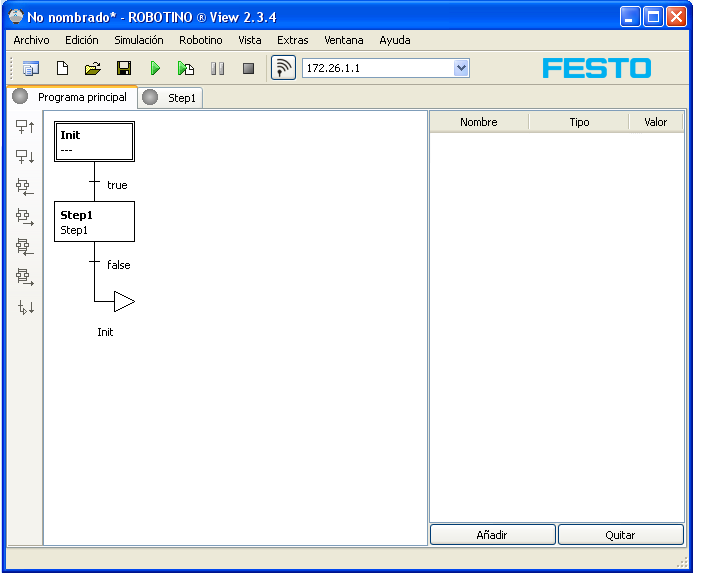Click the Valor column header

coord(656,122)
